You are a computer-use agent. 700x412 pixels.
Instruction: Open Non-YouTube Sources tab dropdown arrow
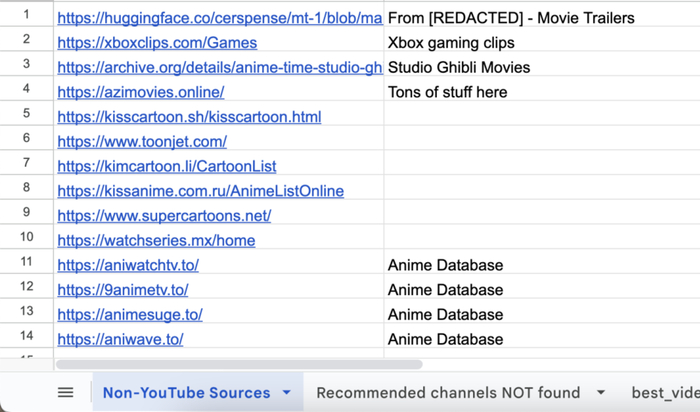287,393
